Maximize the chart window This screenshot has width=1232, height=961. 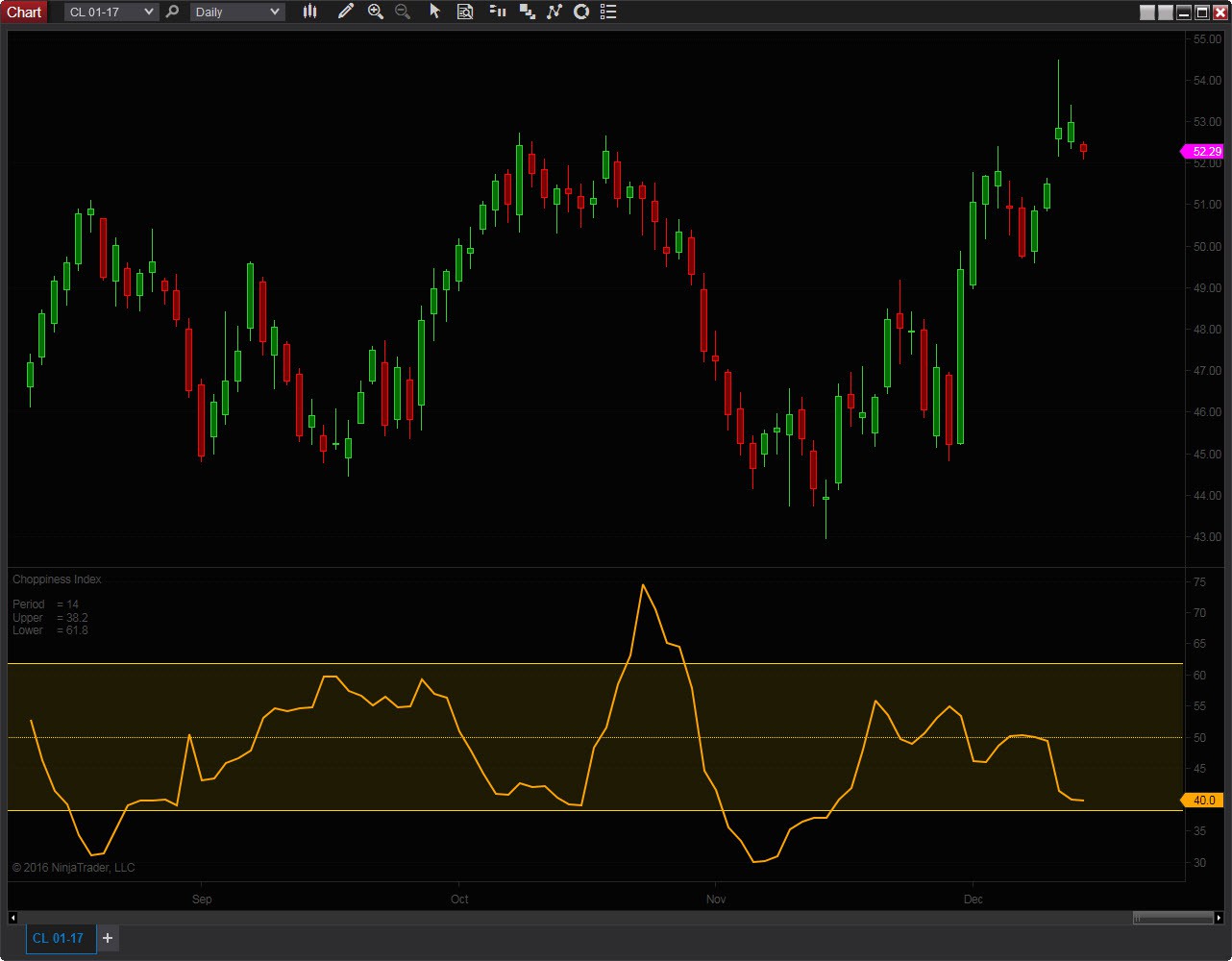click(1201, 12)
